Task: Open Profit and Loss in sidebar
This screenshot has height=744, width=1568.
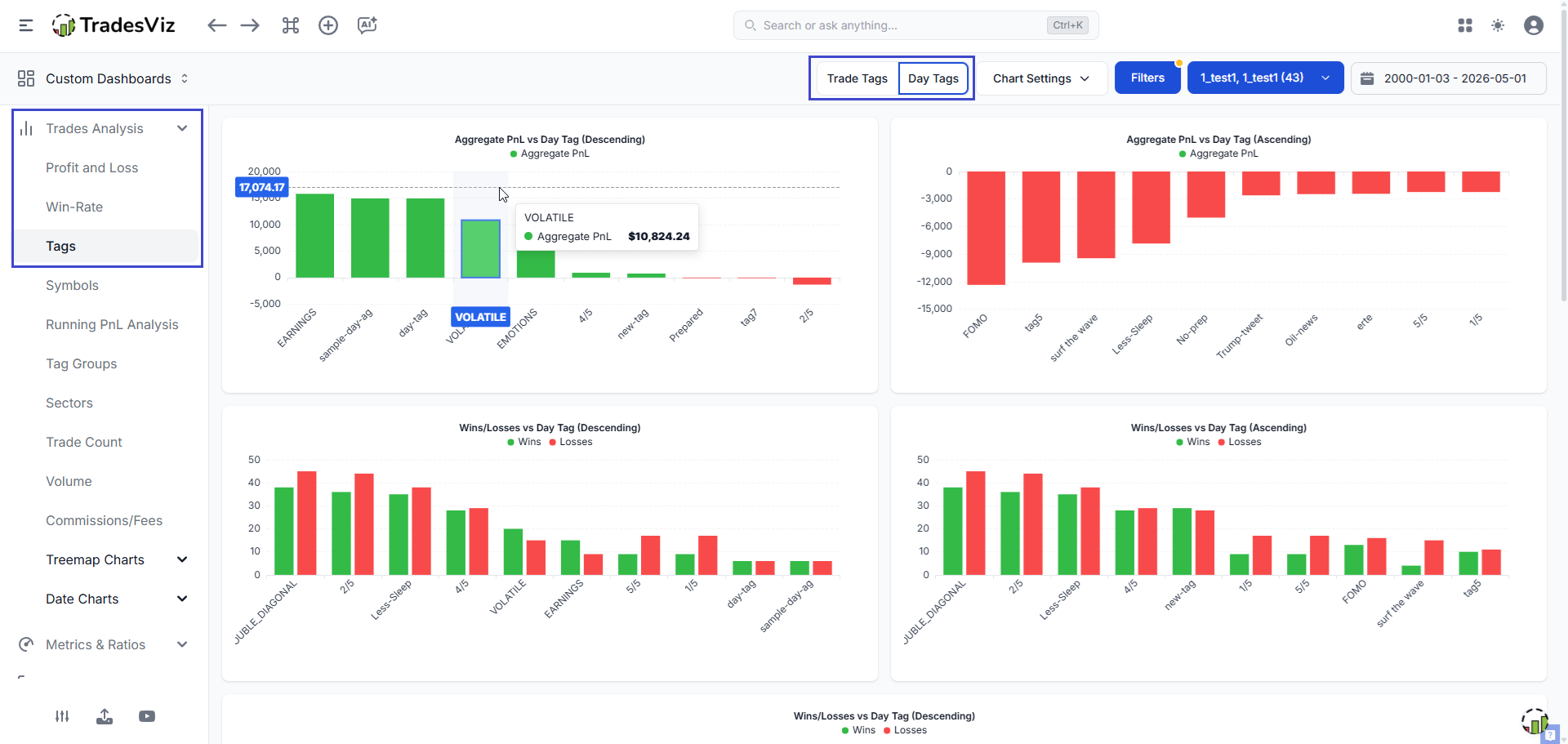Action: coord(91,167)
